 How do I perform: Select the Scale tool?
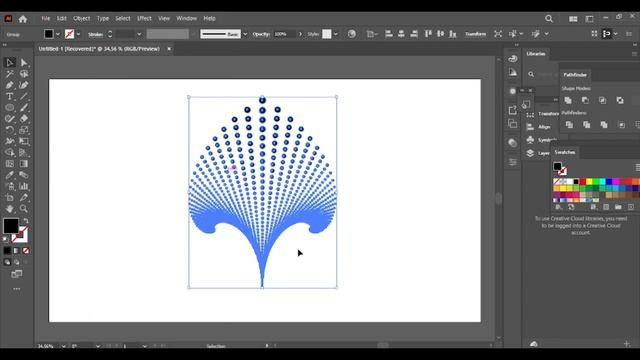tap(24, 130)
